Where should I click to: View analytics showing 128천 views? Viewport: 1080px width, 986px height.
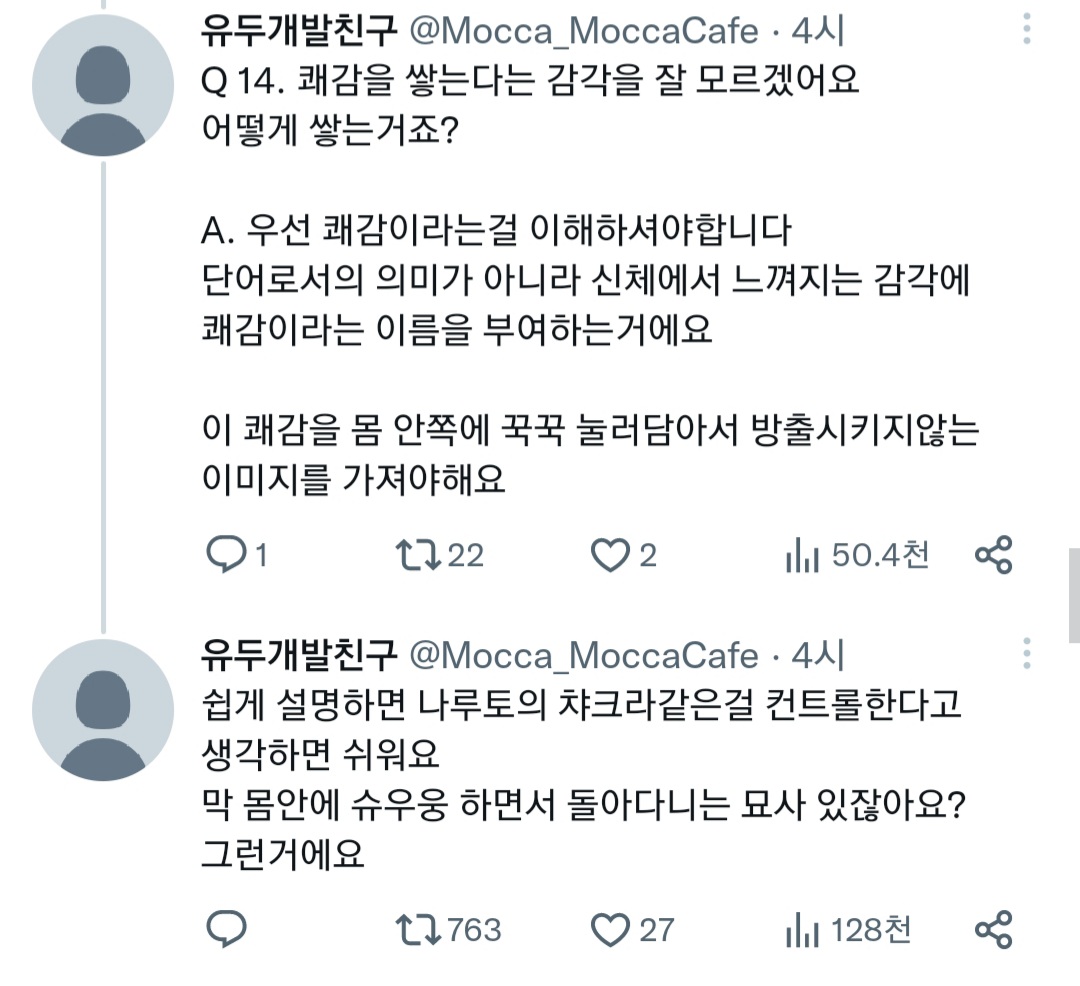tap(802, 930)
